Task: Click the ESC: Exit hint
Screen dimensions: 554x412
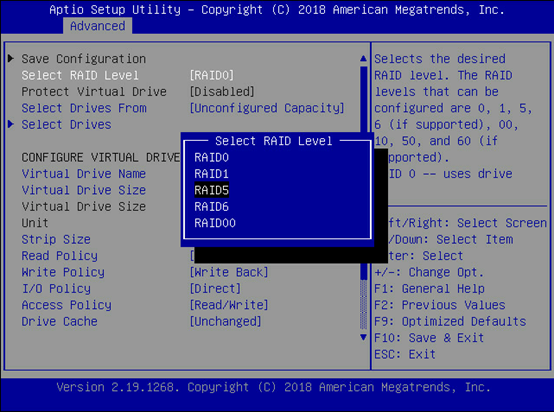Action: coord(405,354)
